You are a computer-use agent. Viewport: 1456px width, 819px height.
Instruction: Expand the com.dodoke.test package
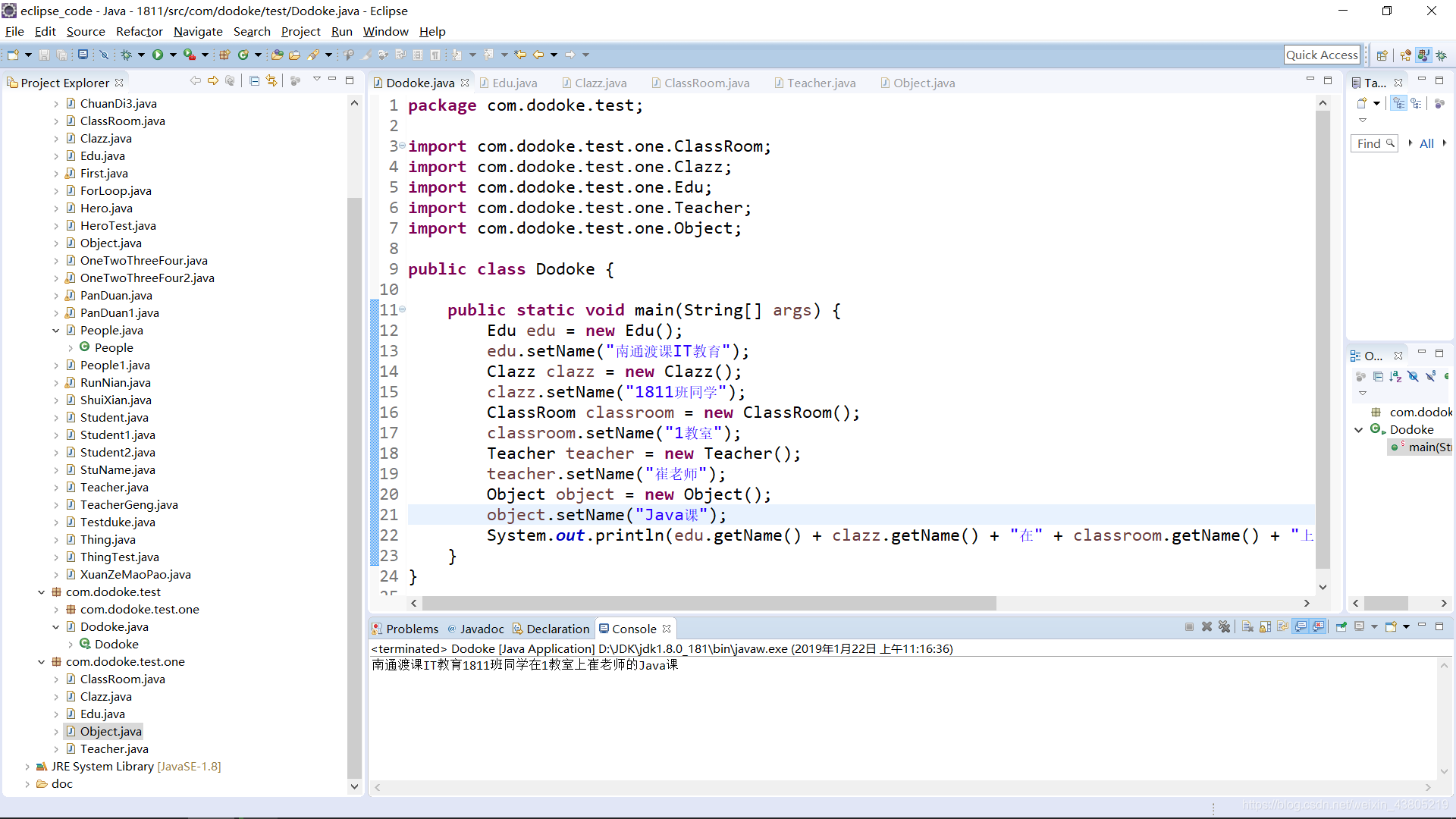[40, 591]
